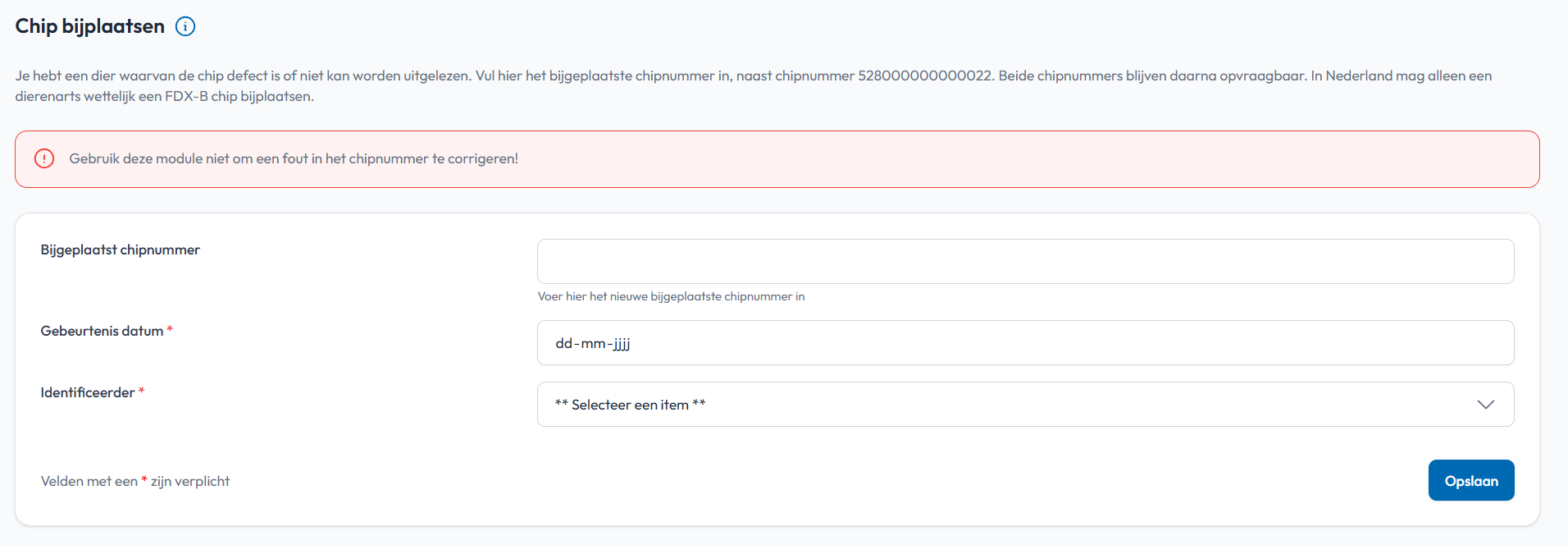Expand Identificeerder list via chevron arrow

(1485, 405)
